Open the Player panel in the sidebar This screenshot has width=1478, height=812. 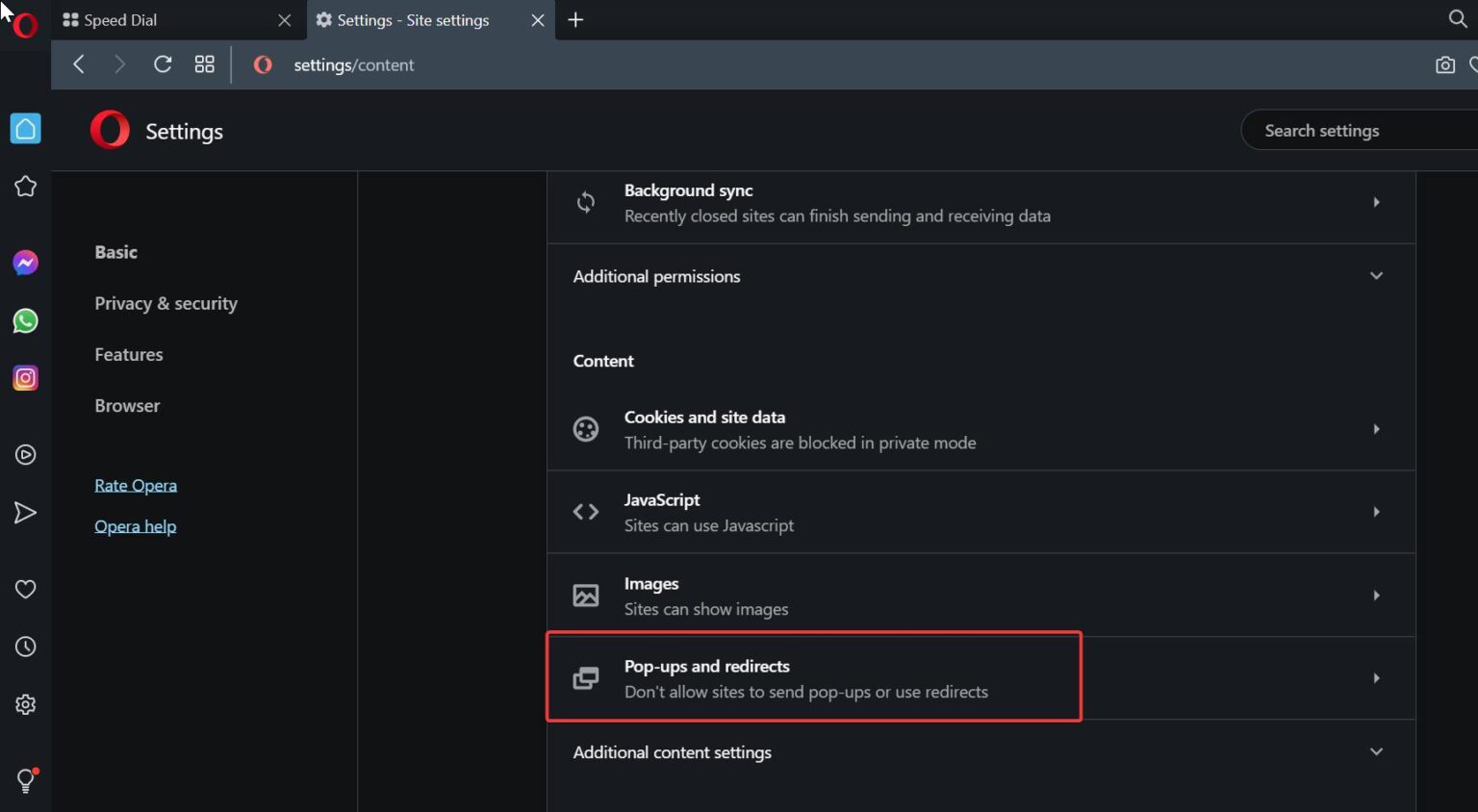pyautogui.click(x=24, y=454)
